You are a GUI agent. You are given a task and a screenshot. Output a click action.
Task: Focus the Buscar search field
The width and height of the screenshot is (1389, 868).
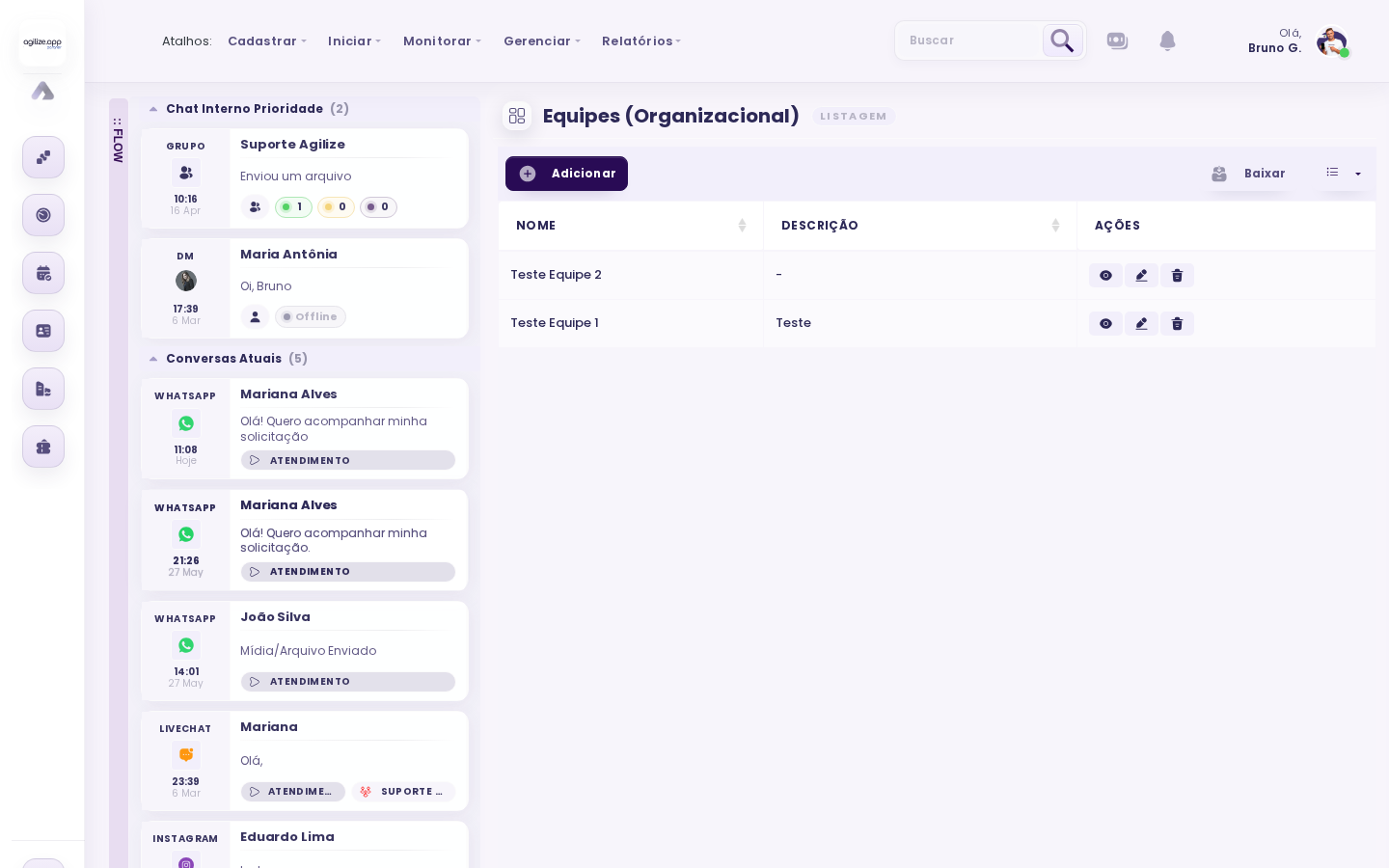pyautogui.click(x=968, y=41)
